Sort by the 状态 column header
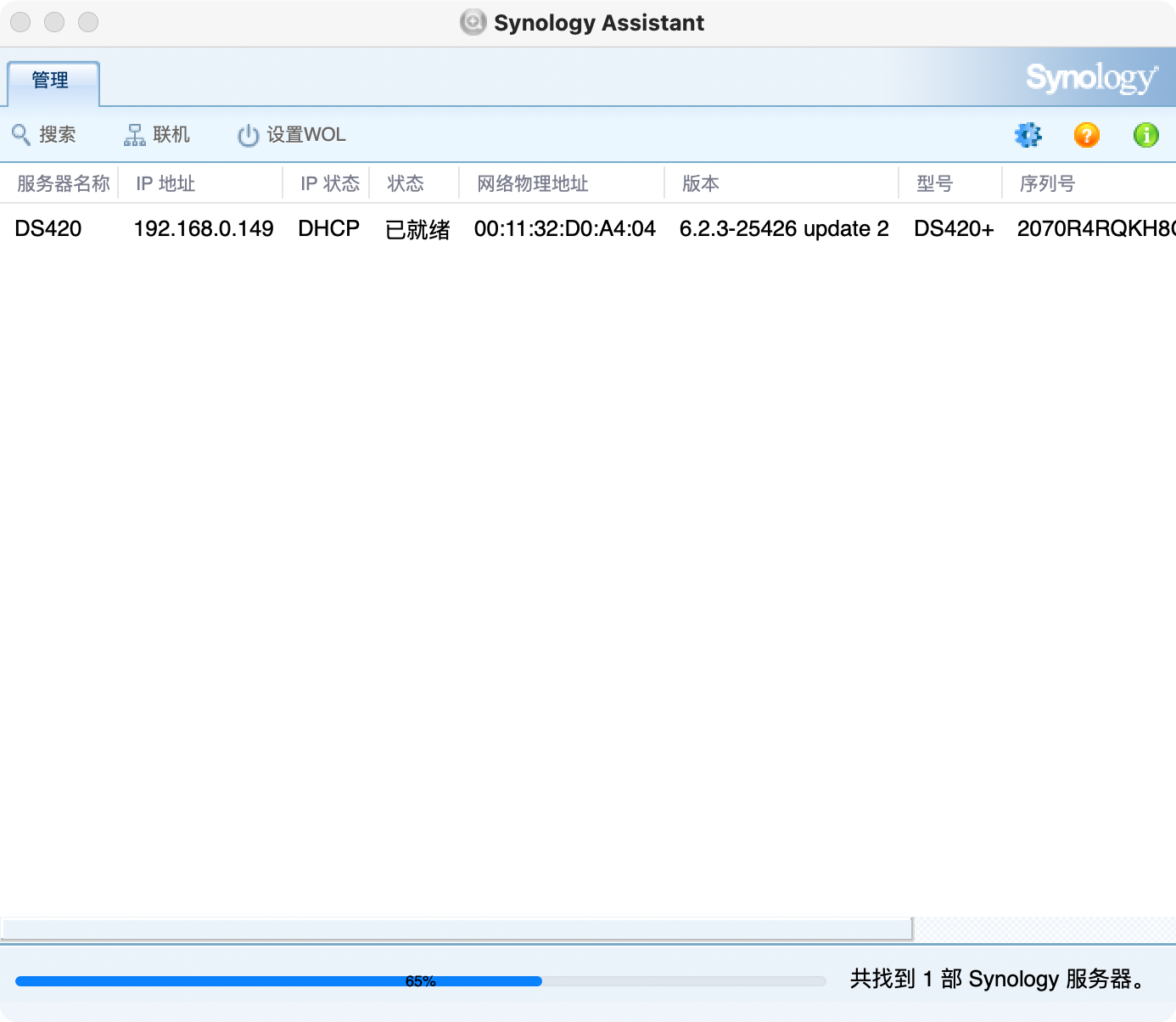The width and height of the screenshot is (1176, 1022). click(415, 183)
